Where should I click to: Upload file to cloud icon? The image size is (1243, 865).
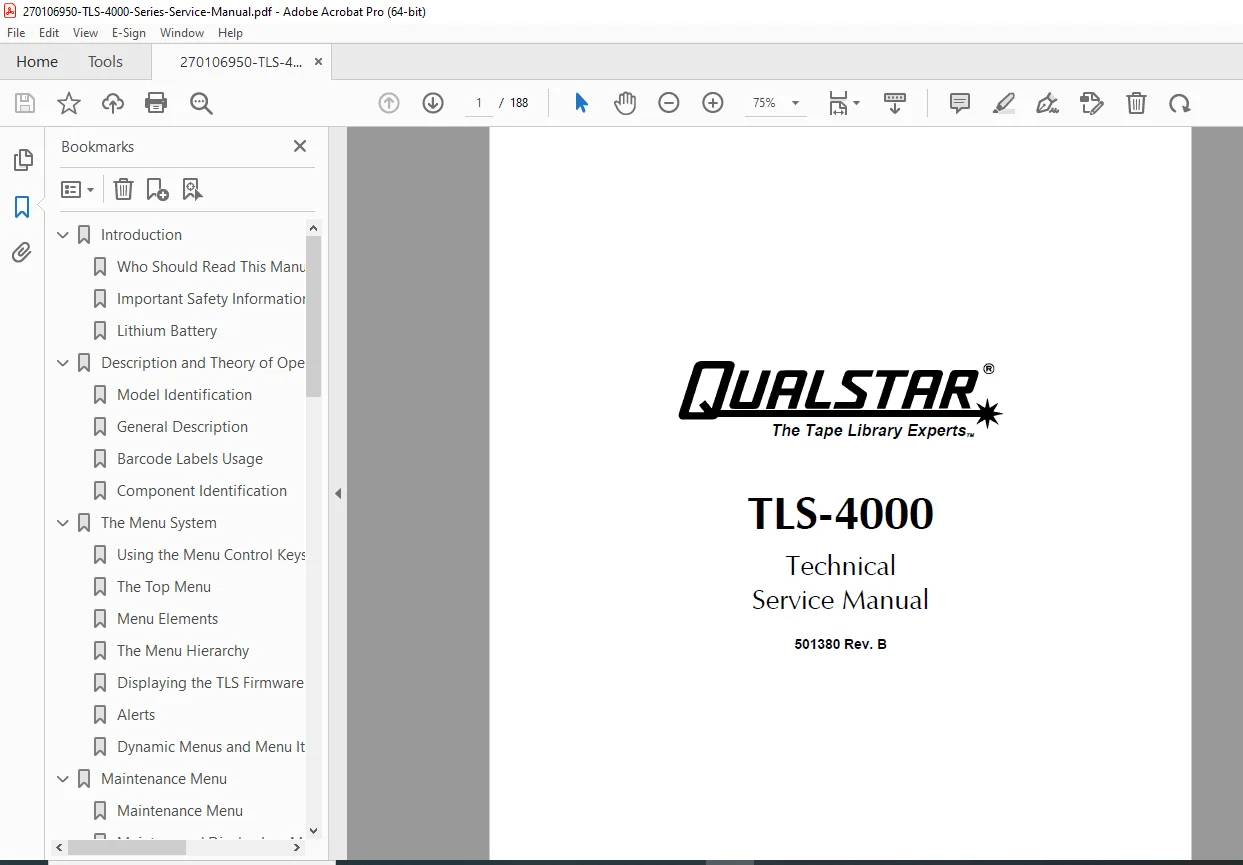tap(113, 103)
